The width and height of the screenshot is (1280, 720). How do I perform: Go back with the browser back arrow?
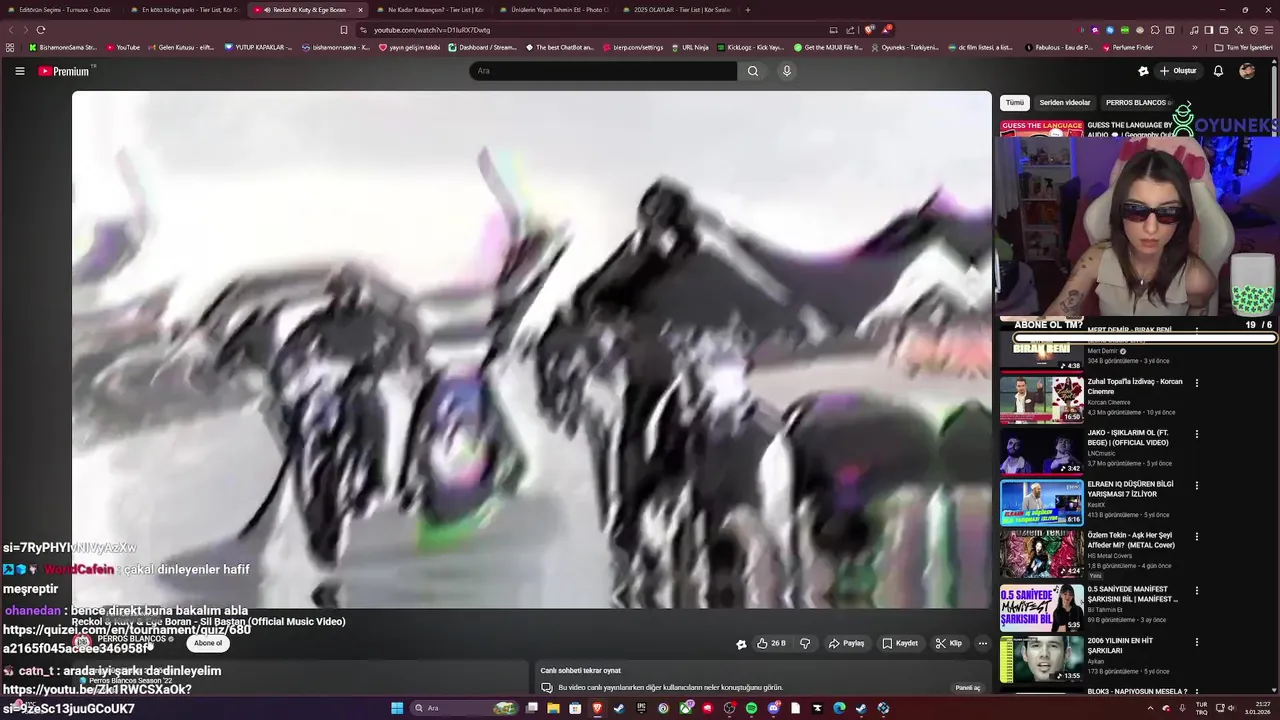point(12,30)
